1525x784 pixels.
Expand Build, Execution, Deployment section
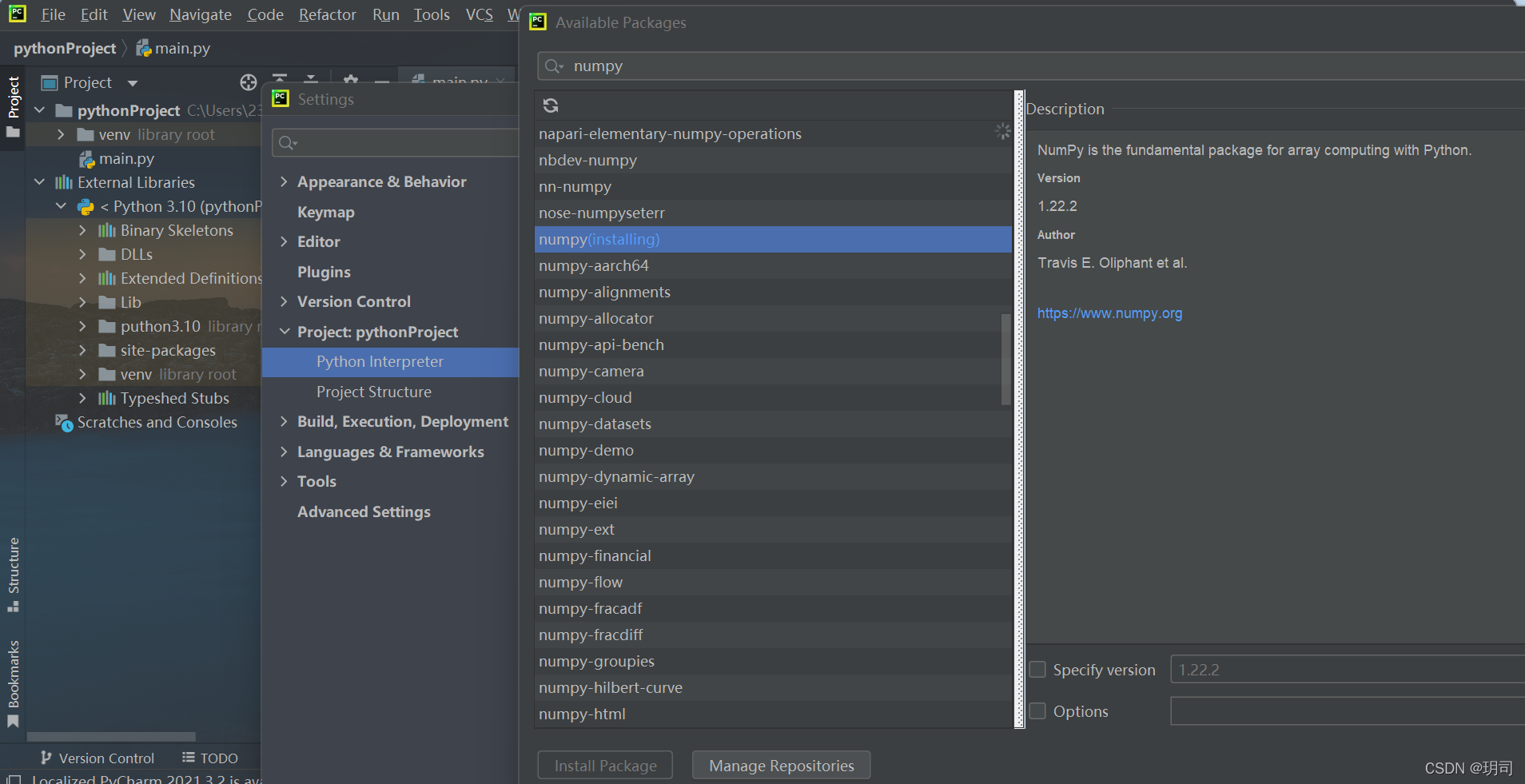point(284,421)
